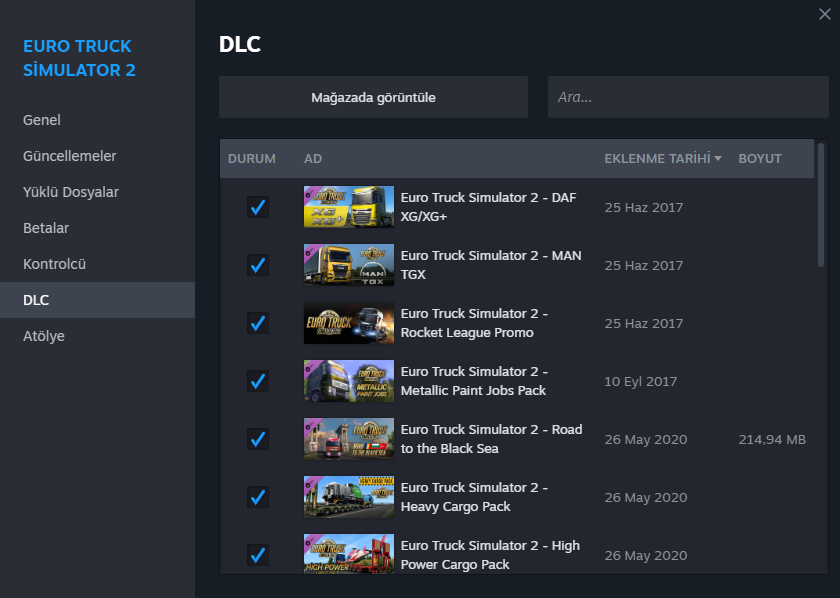
Task: Close the properties window with the X
Action: coord(824,14)
